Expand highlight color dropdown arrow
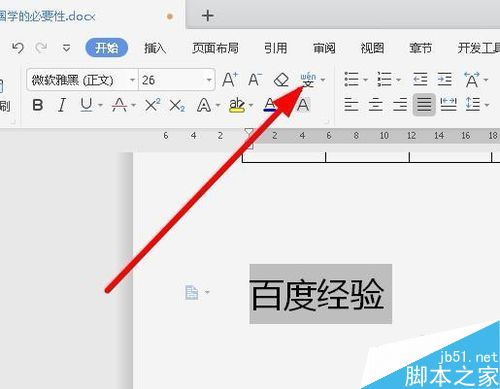Viewport: 500px width, 389px height. [x=251, y=105]
